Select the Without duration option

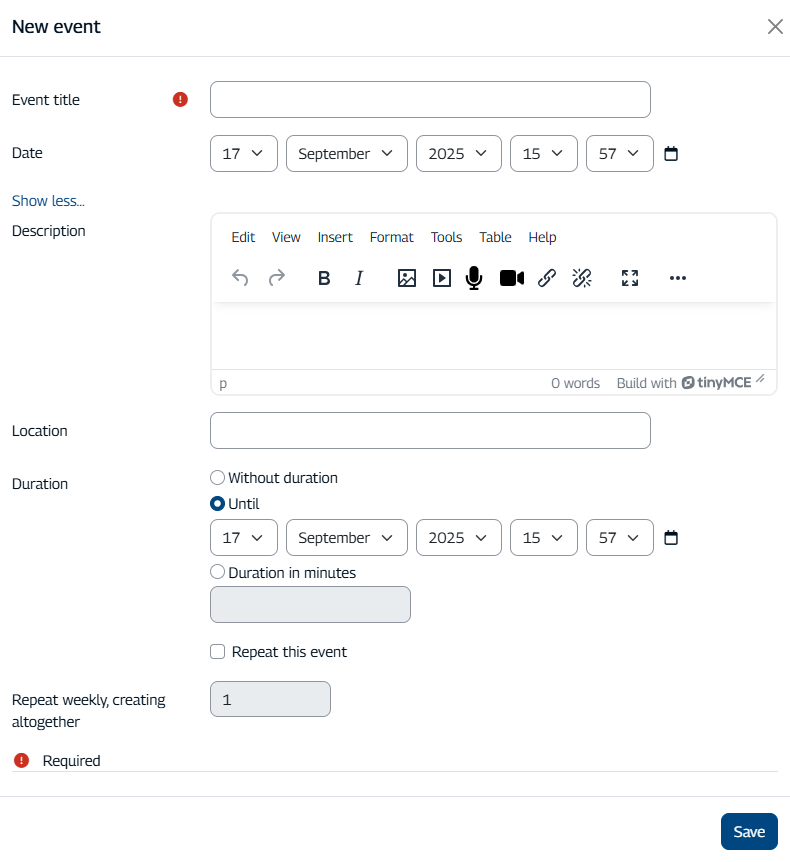(218, 478)
